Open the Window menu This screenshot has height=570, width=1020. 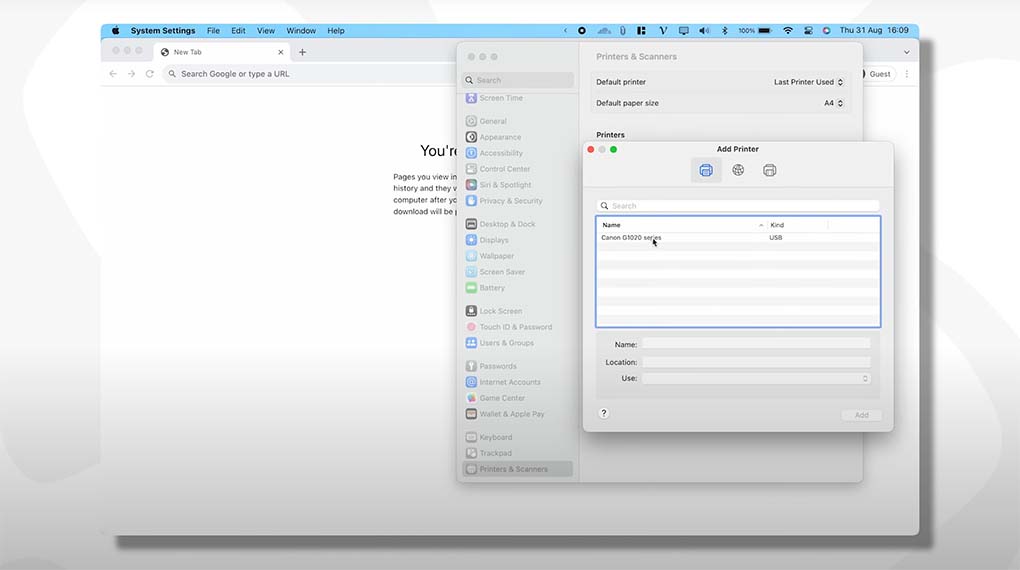(301, 31)
